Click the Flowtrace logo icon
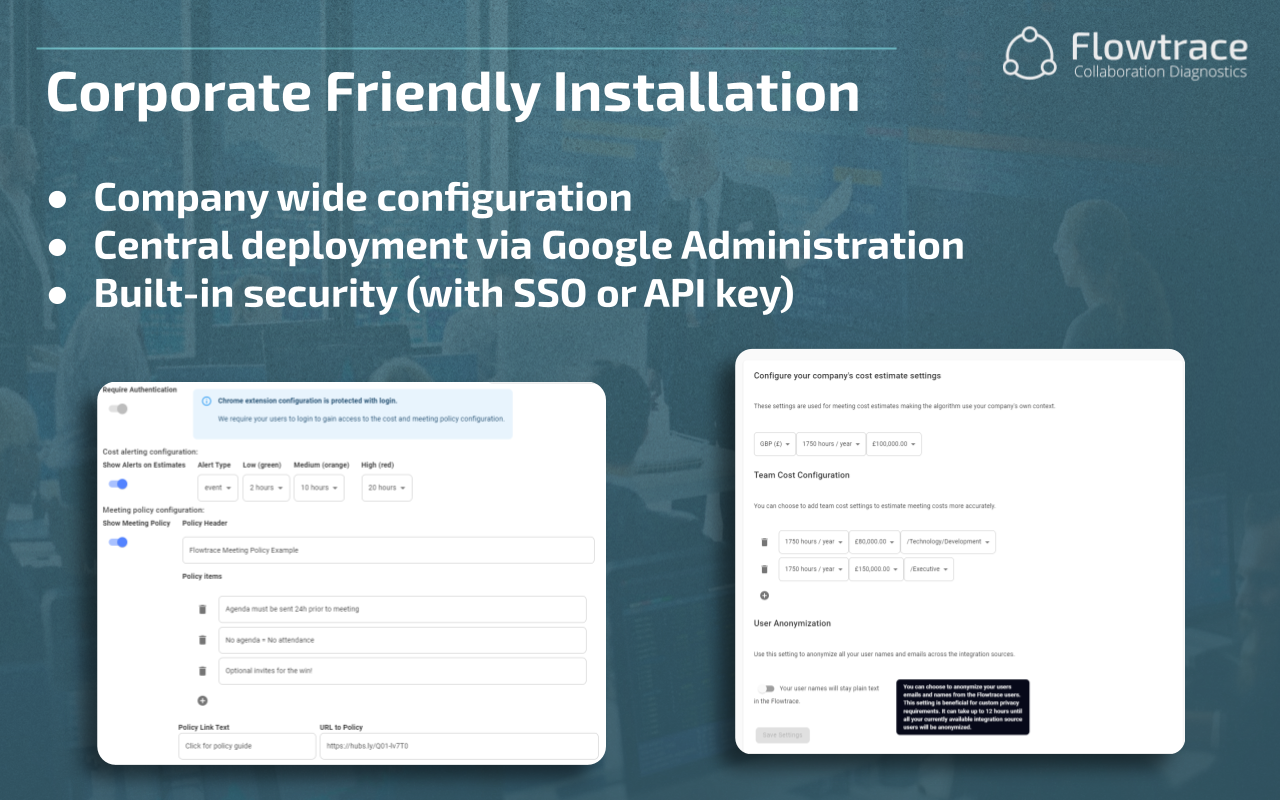This screenshot has height=800, width=1280. 1030,53
